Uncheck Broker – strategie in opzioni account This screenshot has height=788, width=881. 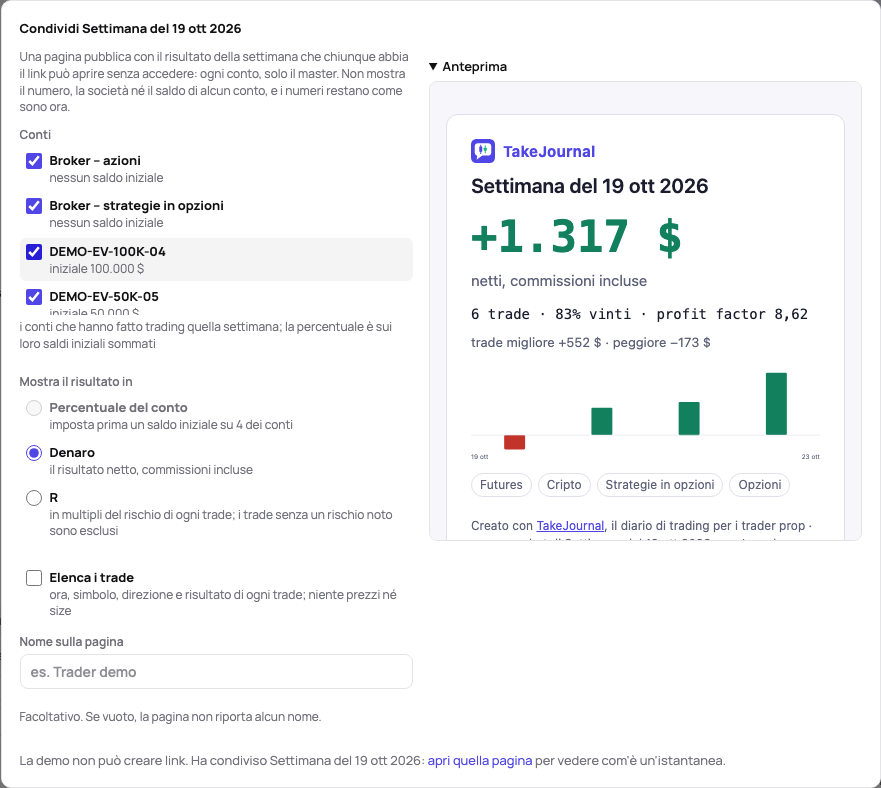(34, 206)
